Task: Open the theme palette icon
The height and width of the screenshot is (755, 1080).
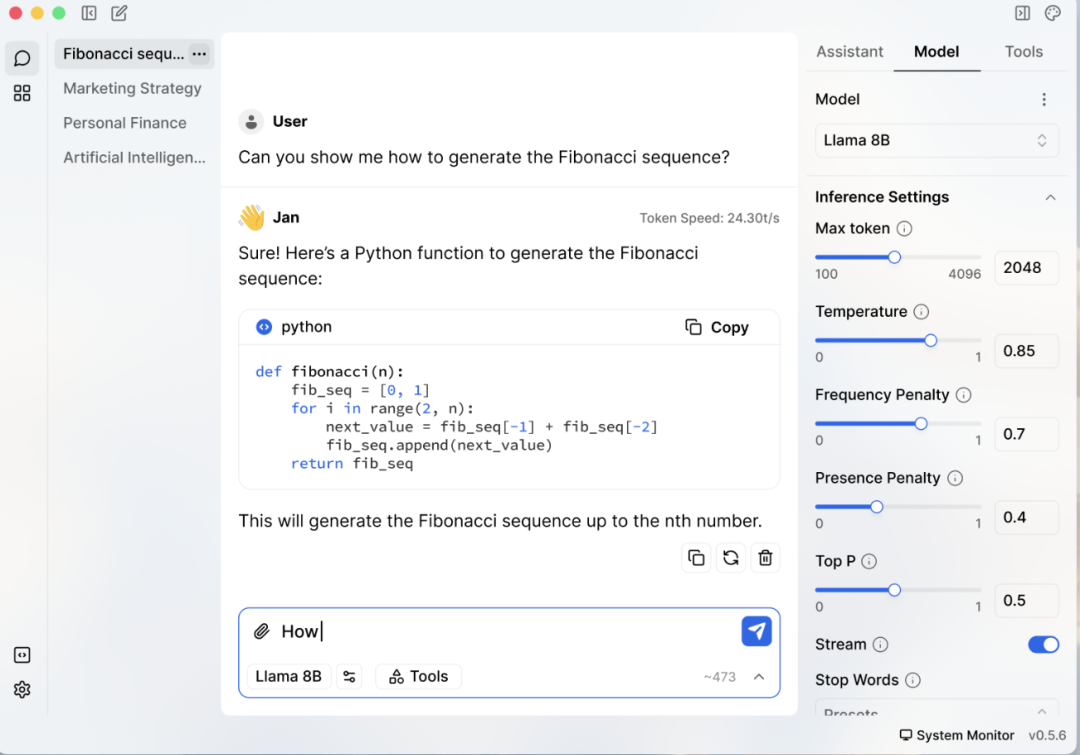Action: click(1052, 13)
